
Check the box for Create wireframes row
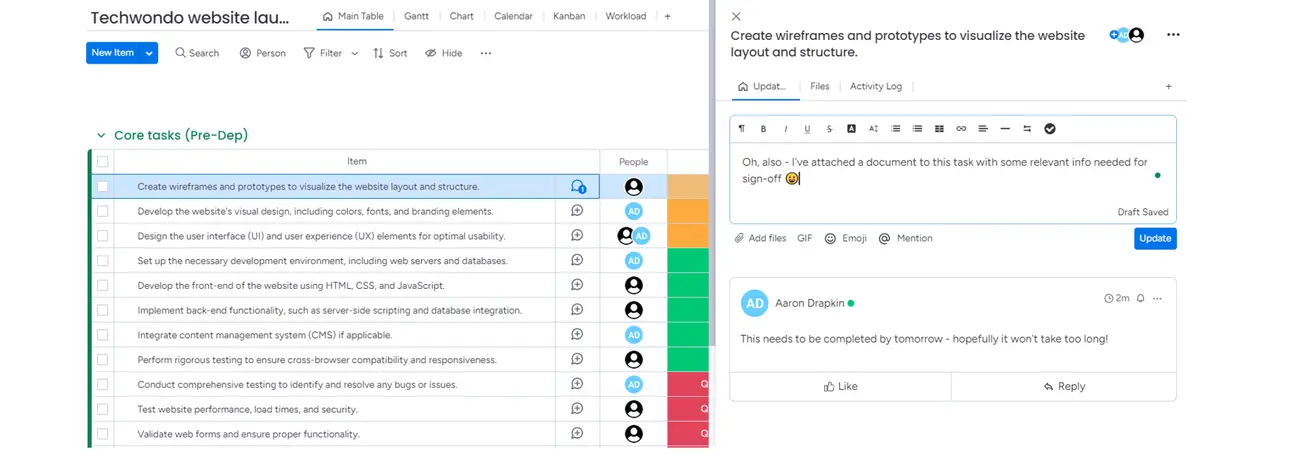(x=102, y=187)
